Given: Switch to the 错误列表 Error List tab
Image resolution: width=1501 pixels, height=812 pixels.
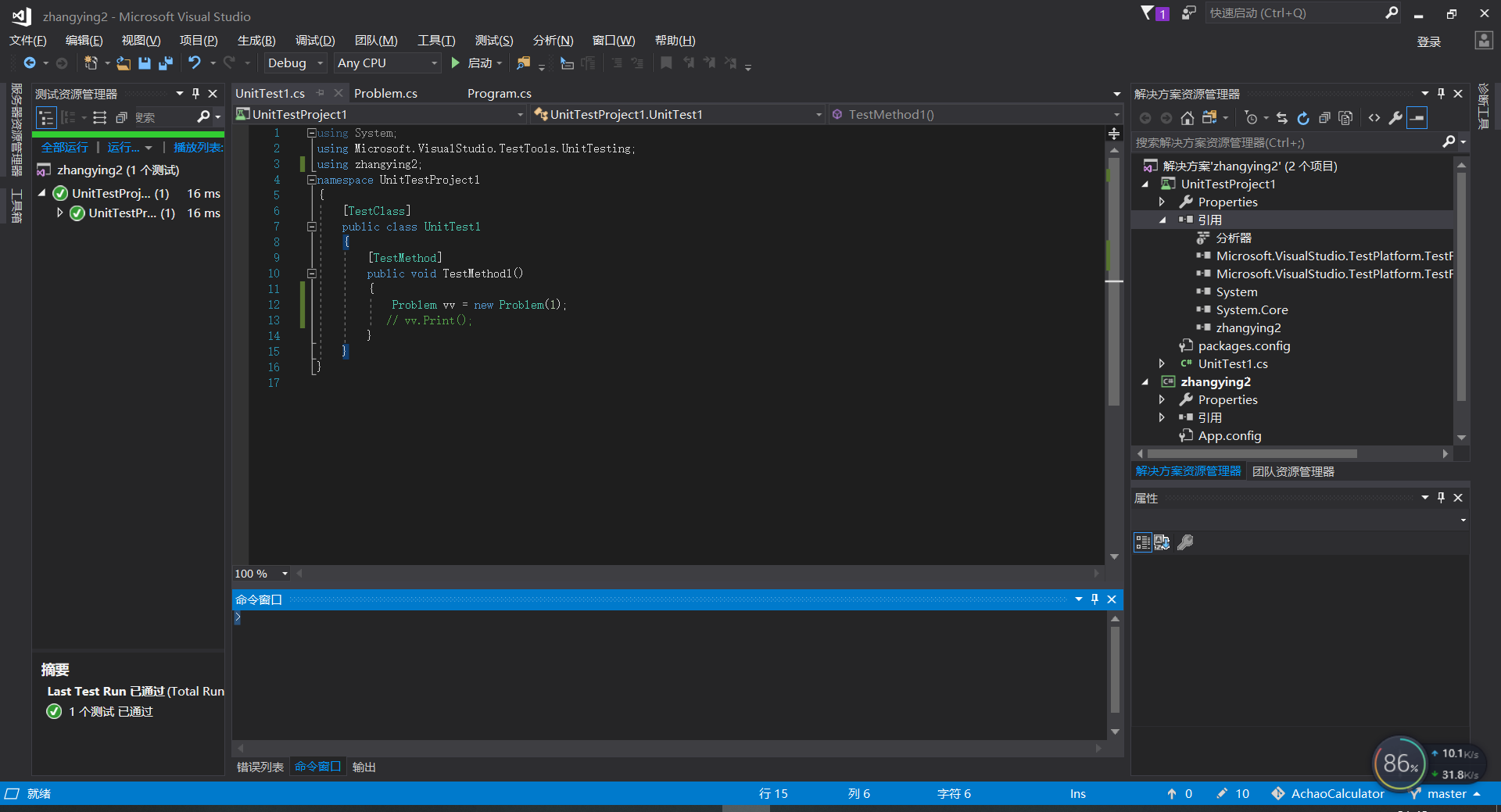Looking at the screenshot, I should (x=260, y=767).
